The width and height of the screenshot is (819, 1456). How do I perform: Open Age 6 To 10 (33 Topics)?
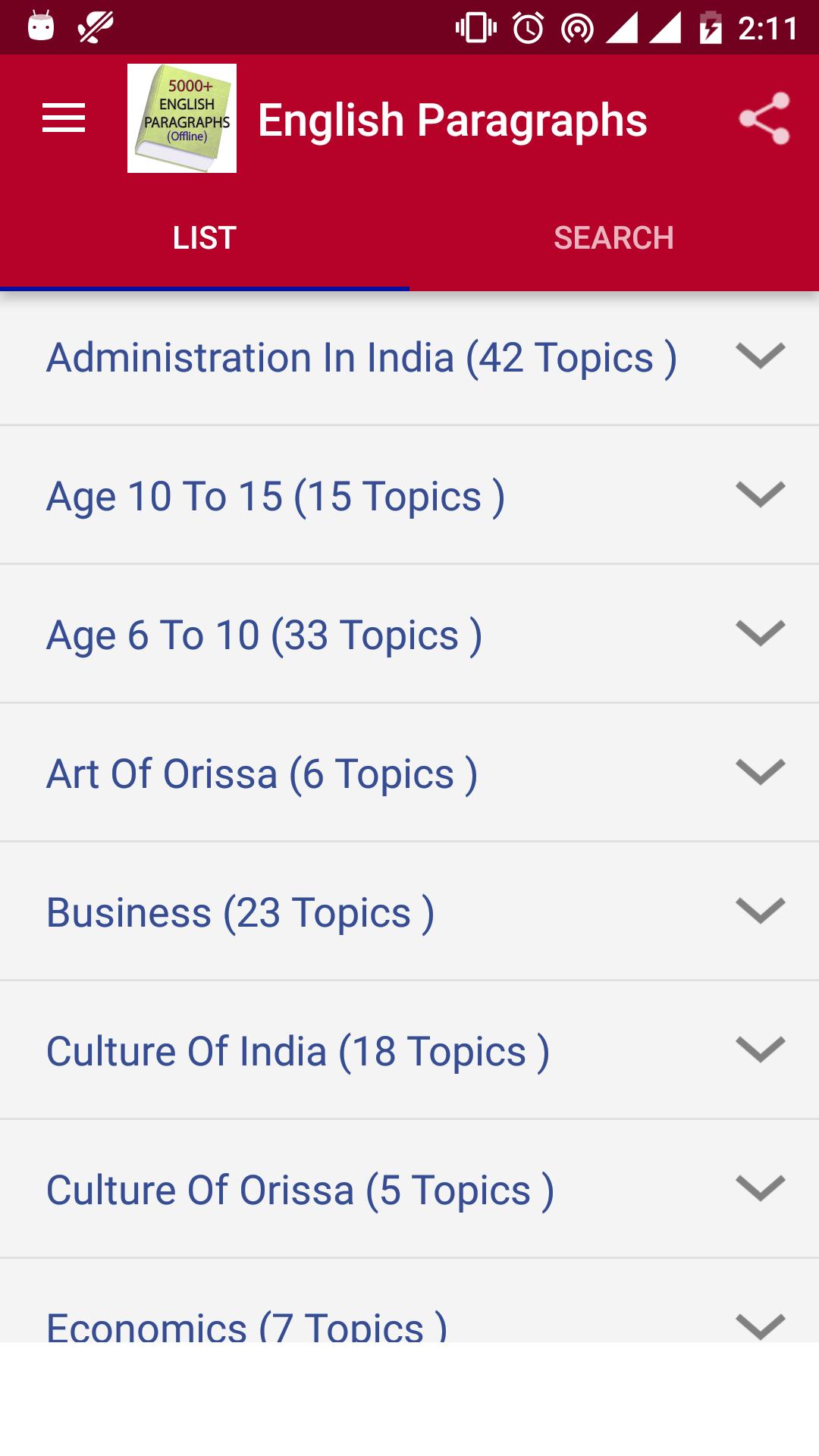pyautogui.click(x=409, y=634)
